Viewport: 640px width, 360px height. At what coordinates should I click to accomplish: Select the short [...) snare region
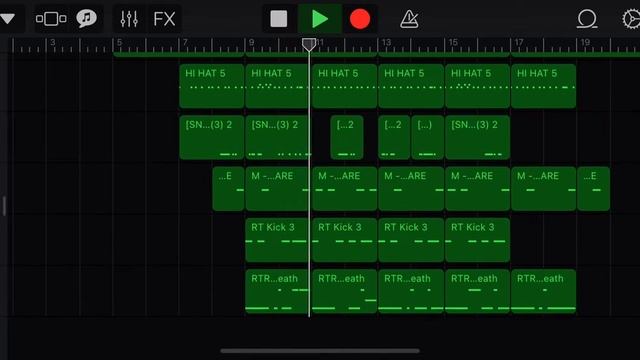pyautogui.click(x=427, y=138)
